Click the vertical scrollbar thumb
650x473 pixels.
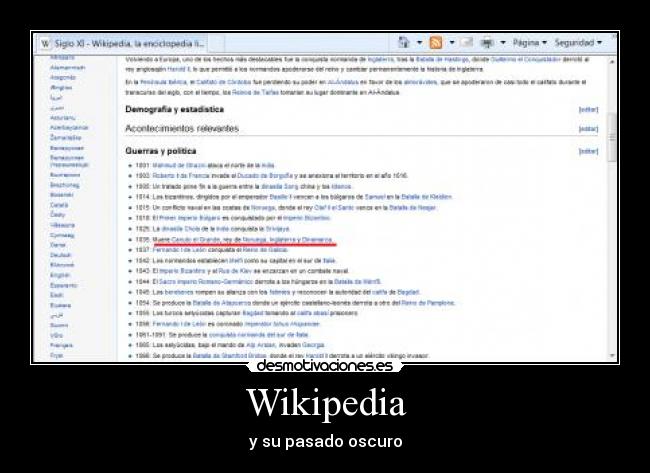(x=612, y=136)
